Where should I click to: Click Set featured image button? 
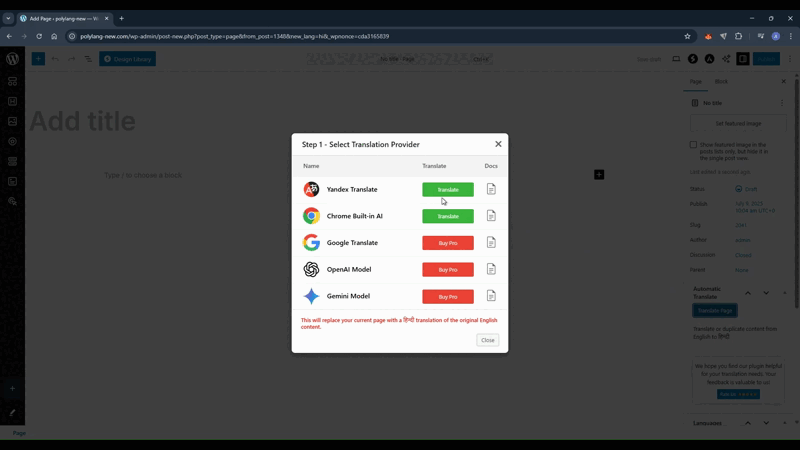(738, 123)
